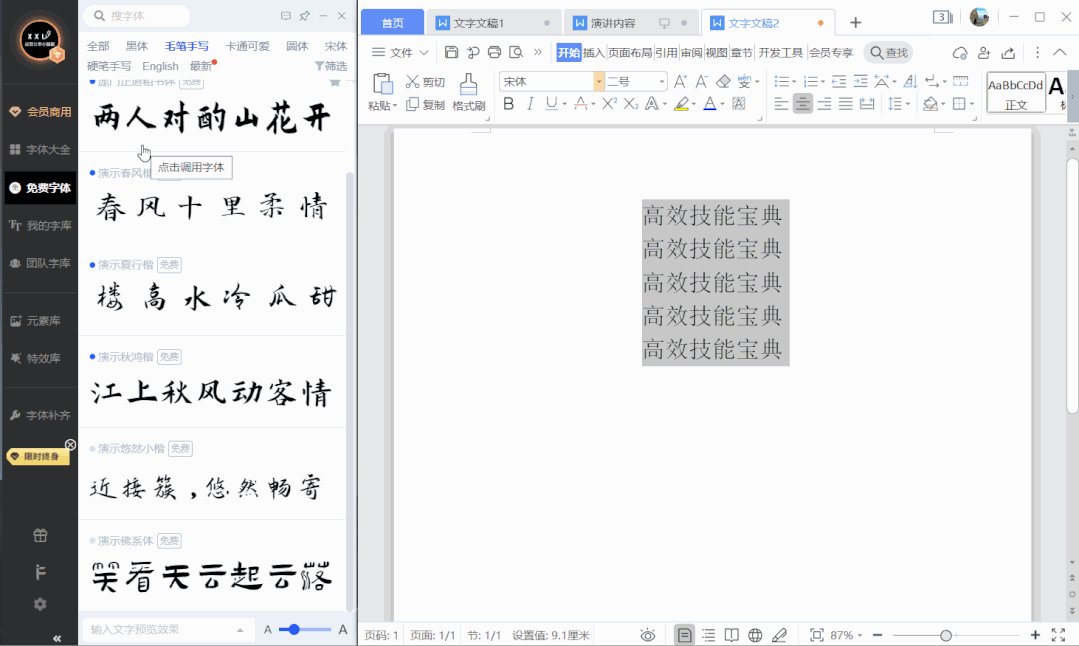Select center text alignment in the ribbon
Viewport: 1079px width, 646px height.
coord(803,104)
